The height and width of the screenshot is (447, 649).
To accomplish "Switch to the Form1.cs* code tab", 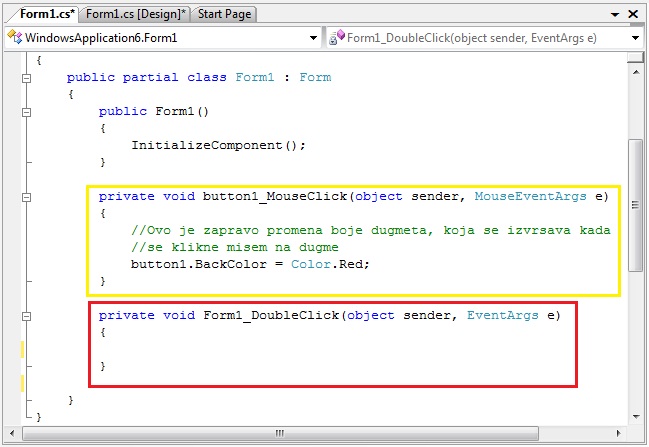I will coord(46,14).
